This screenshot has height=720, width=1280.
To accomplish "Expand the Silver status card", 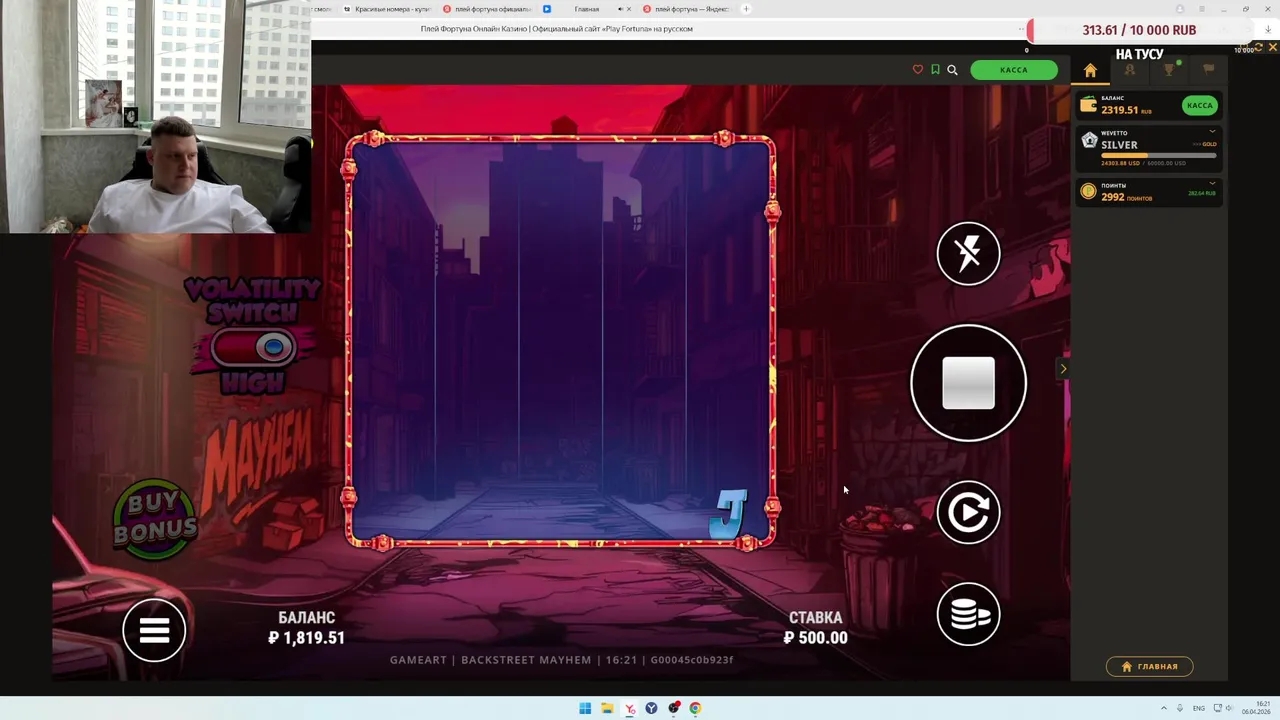I will [x=1212, y=132].
